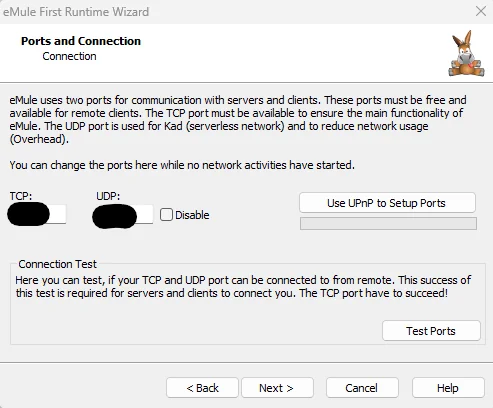Viewport: 493px width, 408px height.
Task: Click the UDP: label
Action: 108,196
